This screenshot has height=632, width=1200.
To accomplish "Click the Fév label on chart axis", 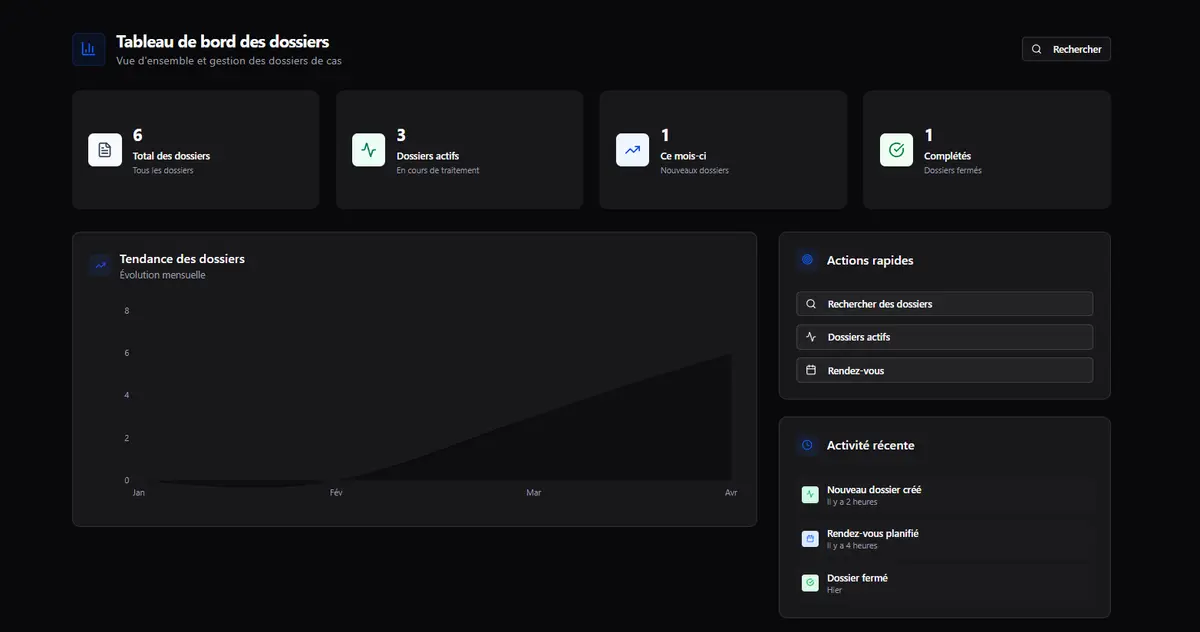I will tap(336, 493).
